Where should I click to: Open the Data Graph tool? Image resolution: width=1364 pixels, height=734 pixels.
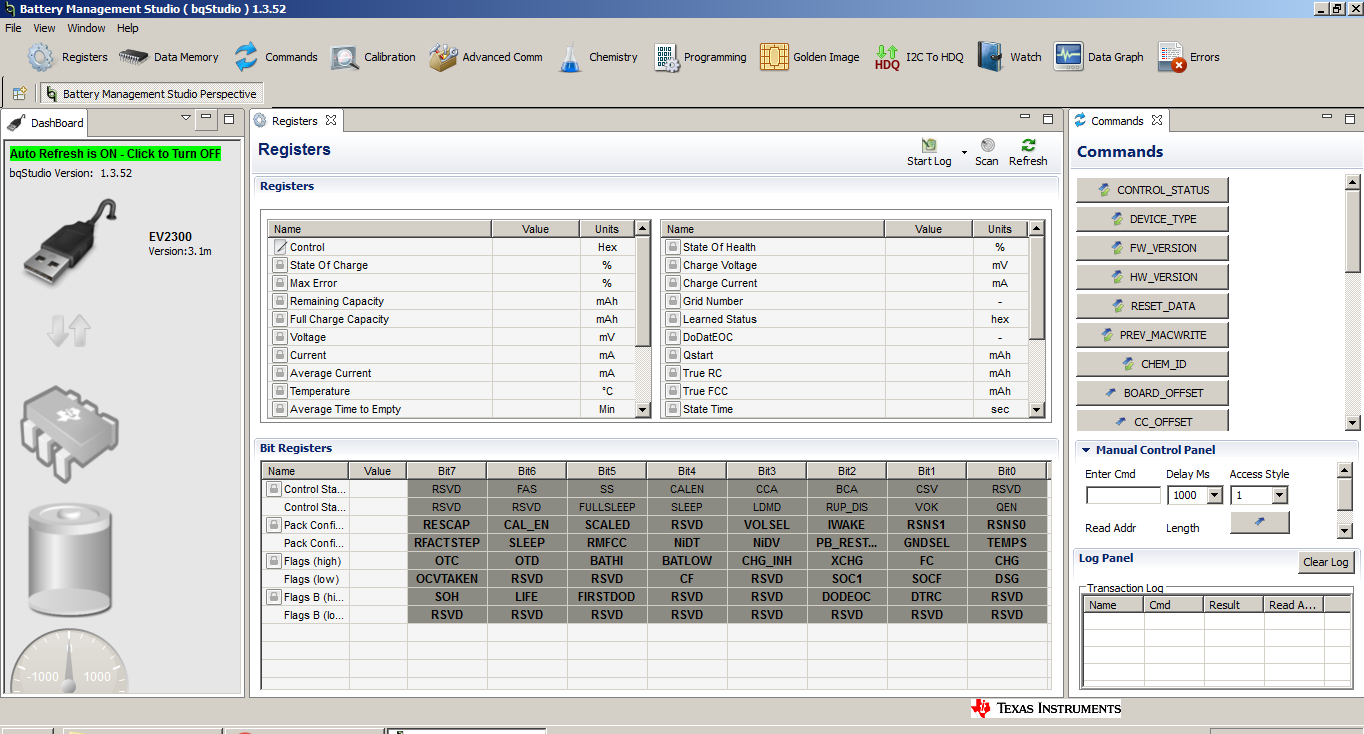1098,57
